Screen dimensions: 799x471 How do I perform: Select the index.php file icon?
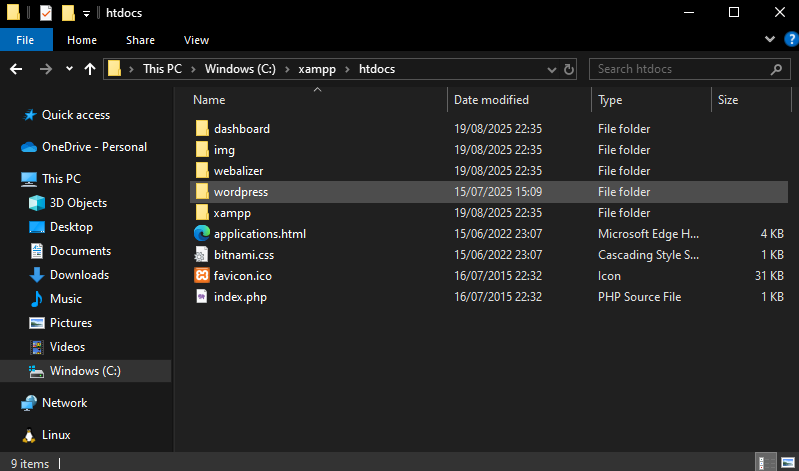(x=202, y=297)
